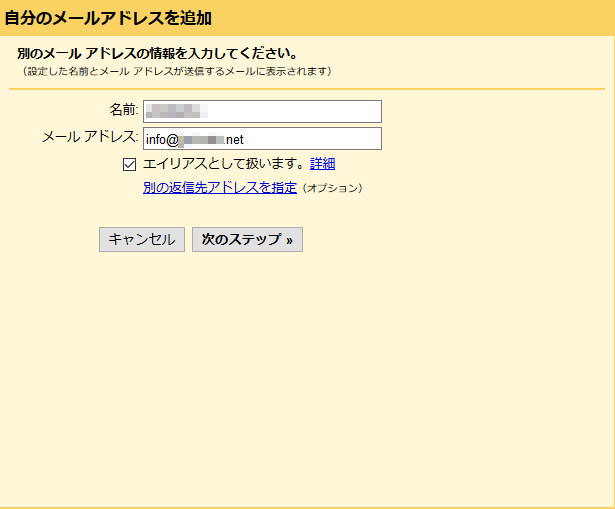Focus the メール アドレス input field
Image resolution: width=615 pixels, height=509 pixels.
[262, 138]
